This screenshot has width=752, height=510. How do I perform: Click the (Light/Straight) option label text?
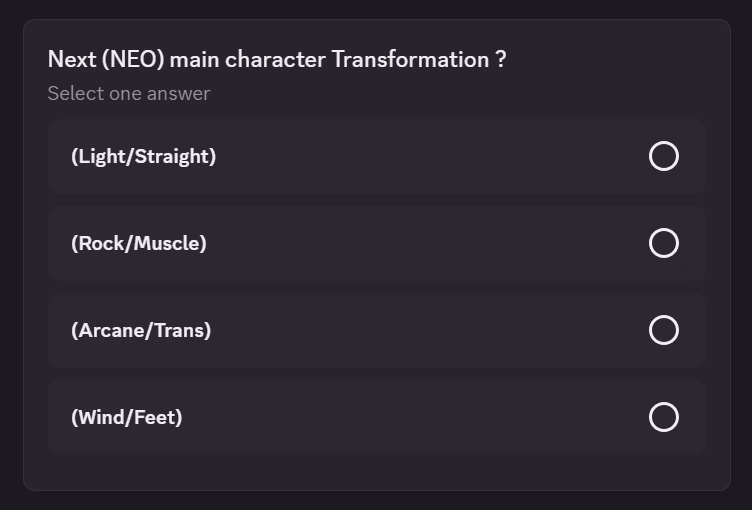pos(143,156)
